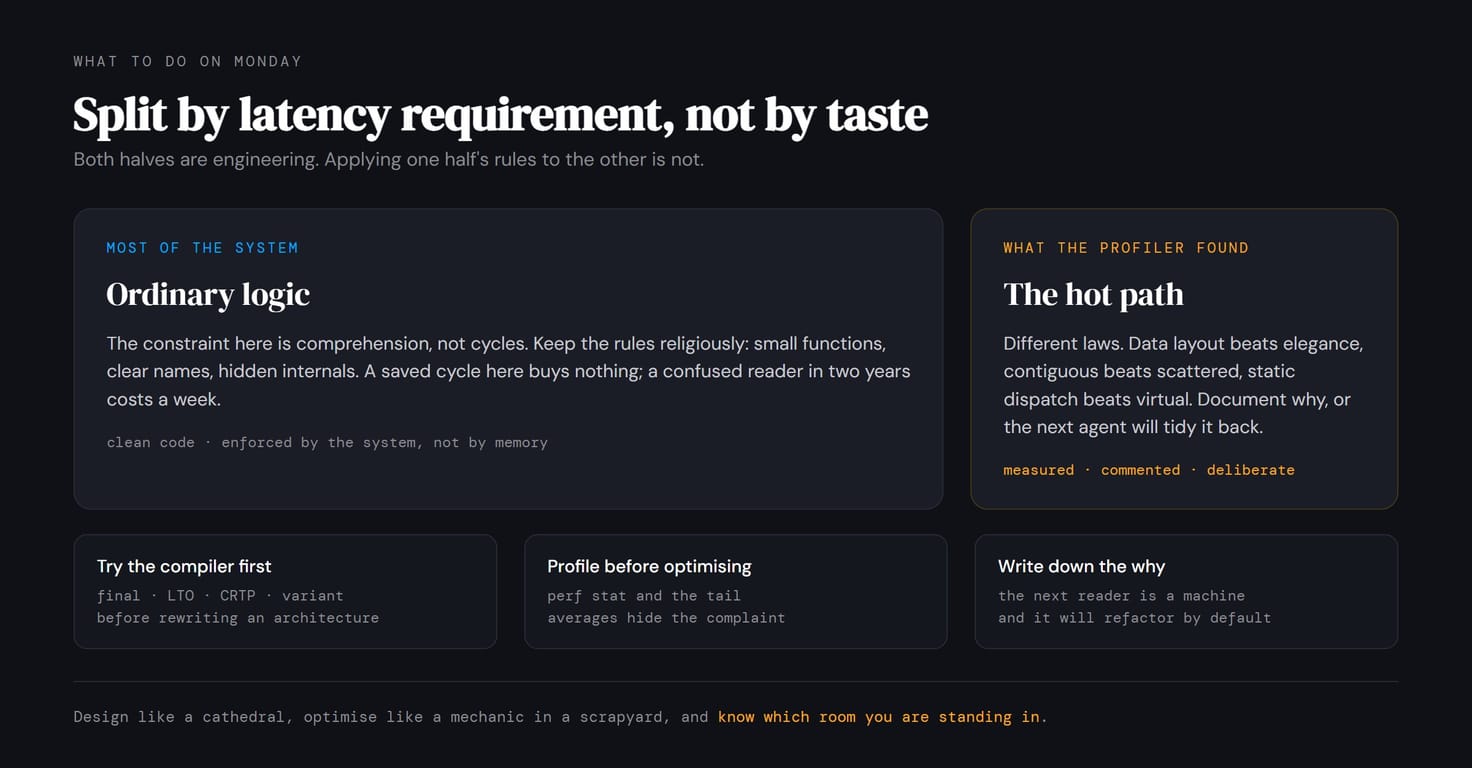Select the "Write down the why" title
The height and width of the screenshot is (768, 1472).
[1081, 566]
